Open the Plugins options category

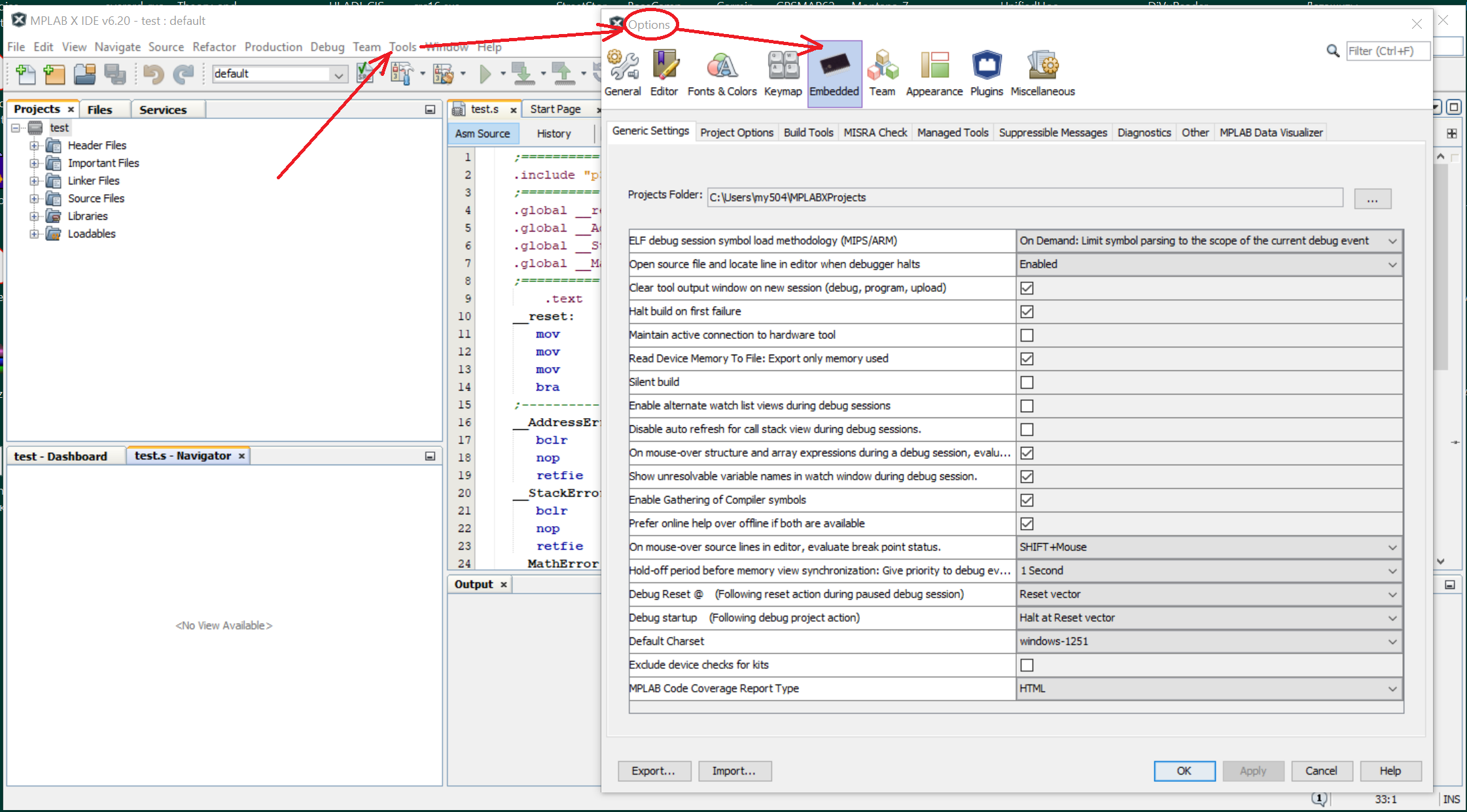pos(987,73)
